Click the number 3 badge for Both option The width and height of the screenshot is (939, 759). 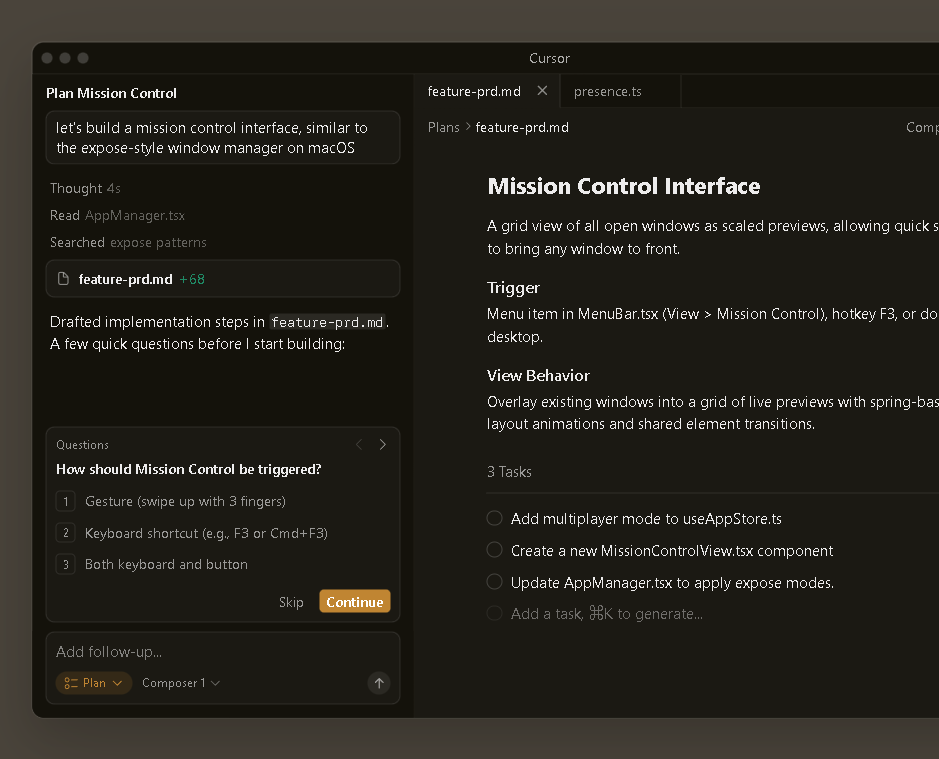(x=66, y=565)
